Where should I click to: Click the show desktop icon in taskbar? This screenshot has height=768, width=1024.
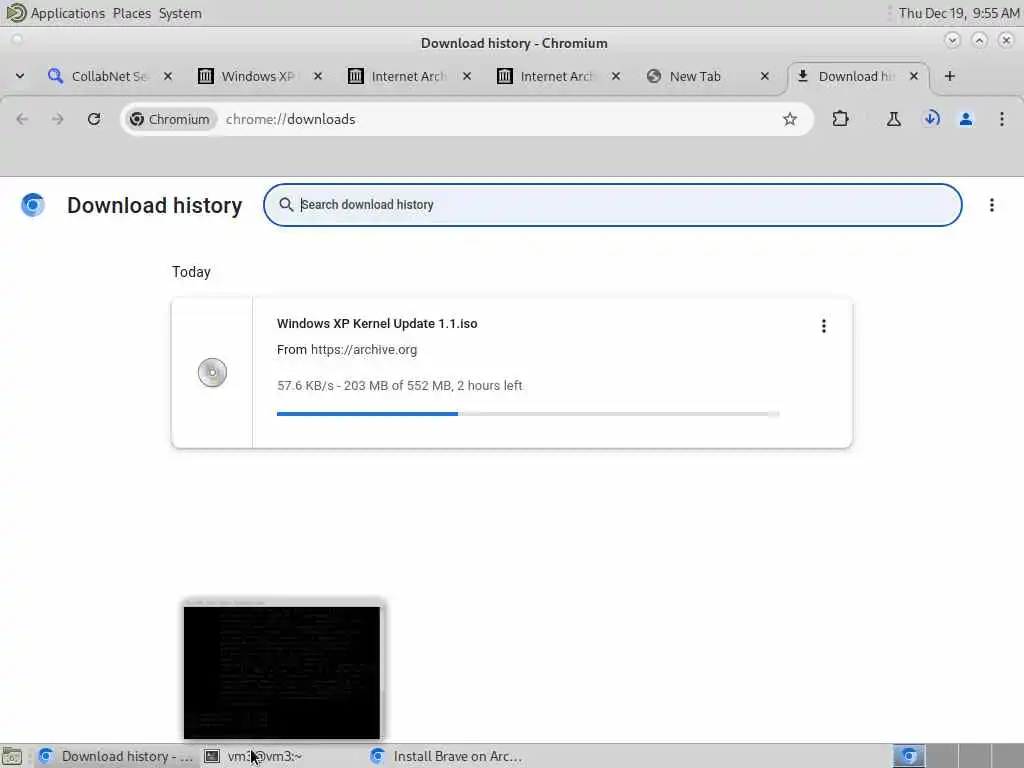[x=12, y=756]
